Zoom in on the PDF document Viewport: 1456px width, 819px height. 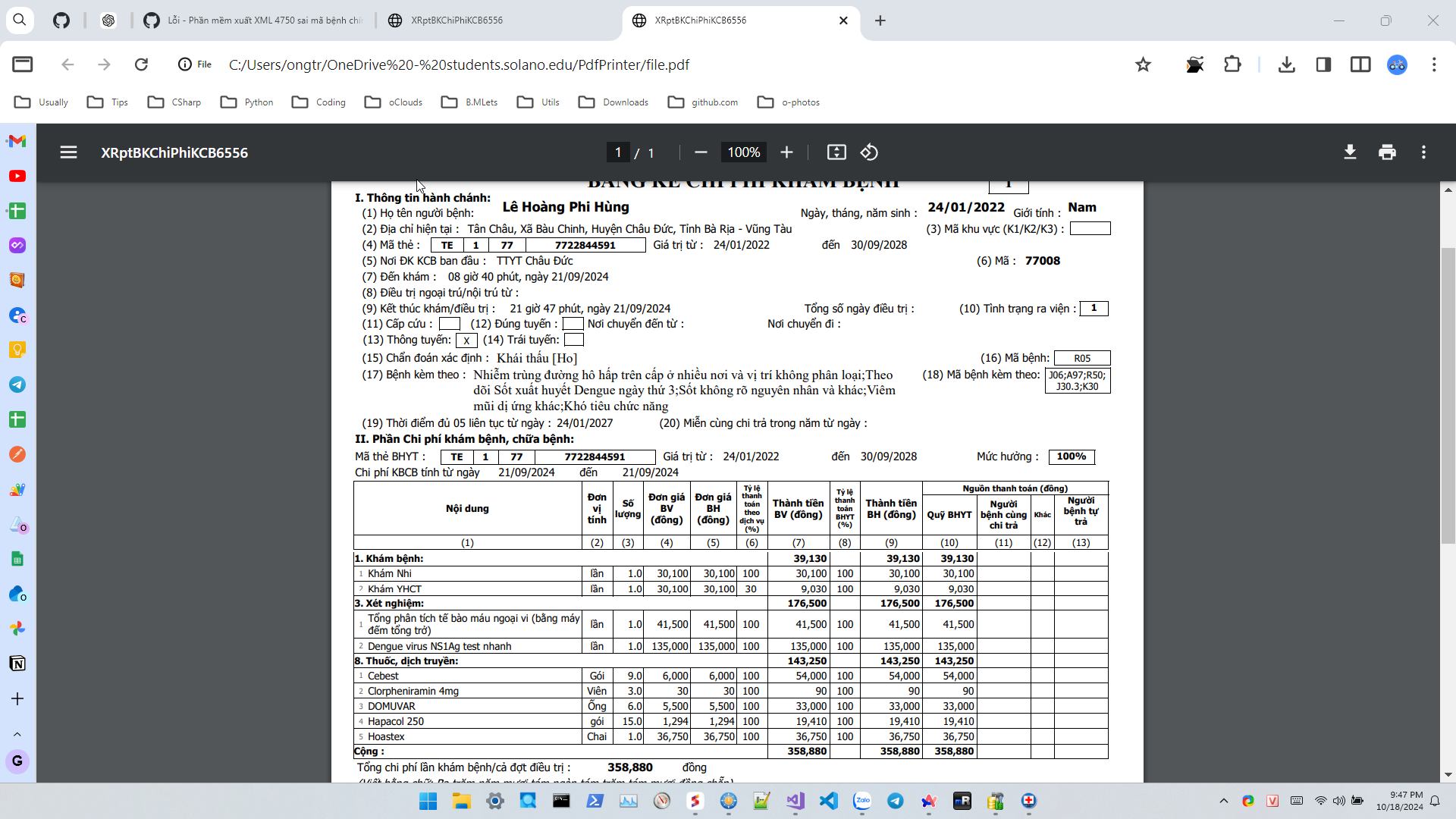786,152
